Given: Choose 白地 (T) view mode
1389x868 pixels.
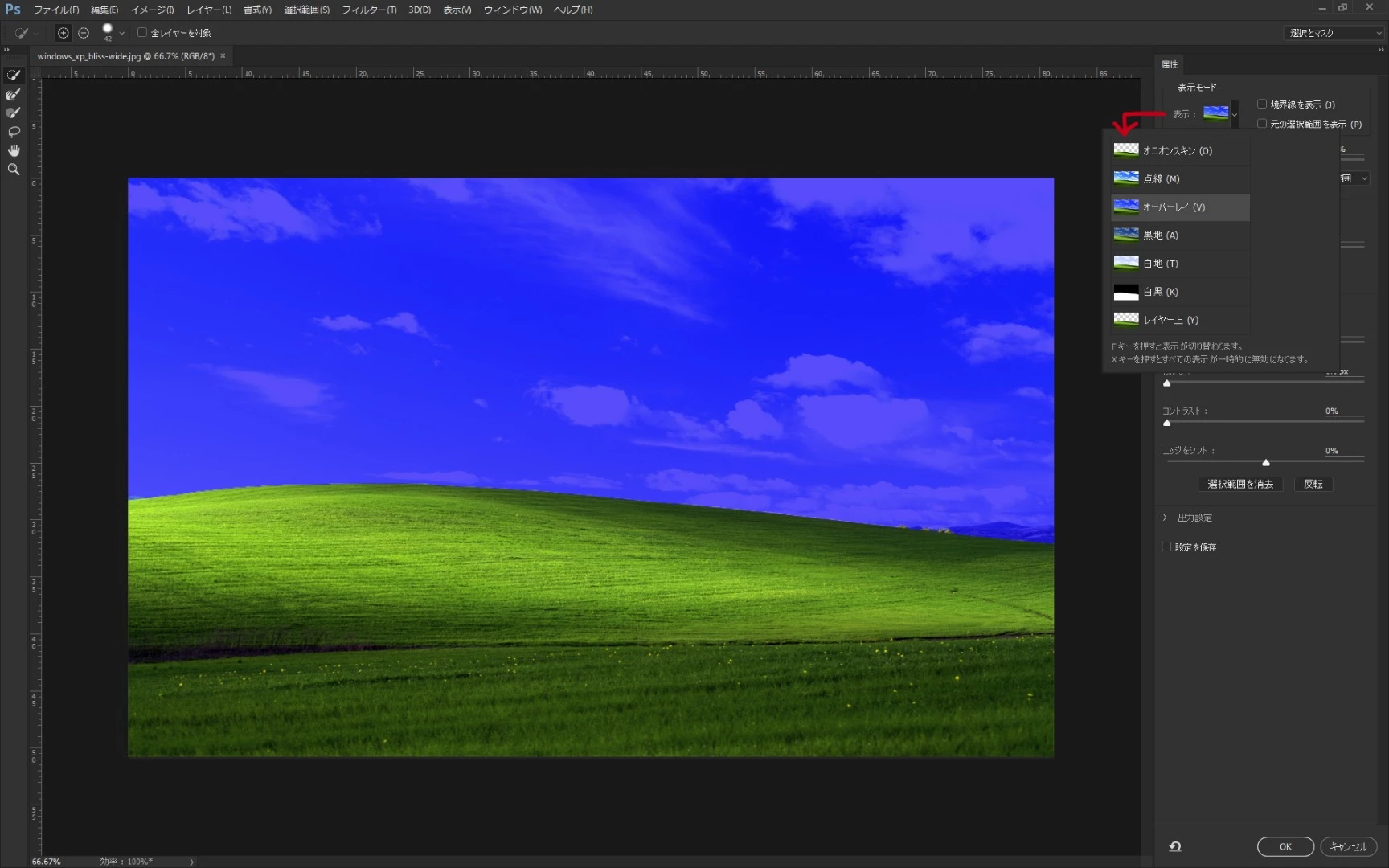Looking at the screenshot, I should [x=1180, y=264].
